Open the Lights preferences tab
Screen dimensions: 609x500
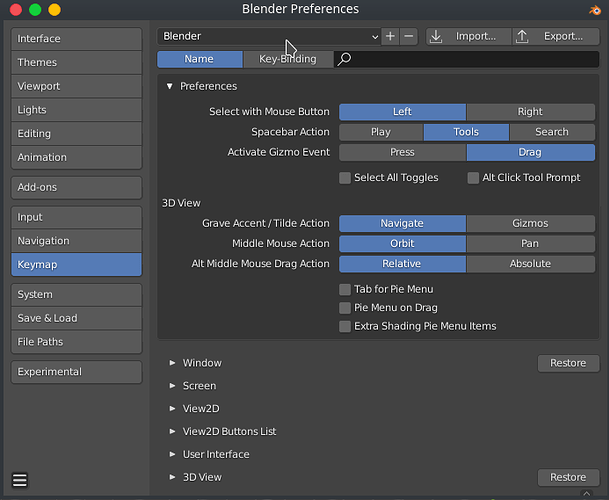tap(77, 110)
